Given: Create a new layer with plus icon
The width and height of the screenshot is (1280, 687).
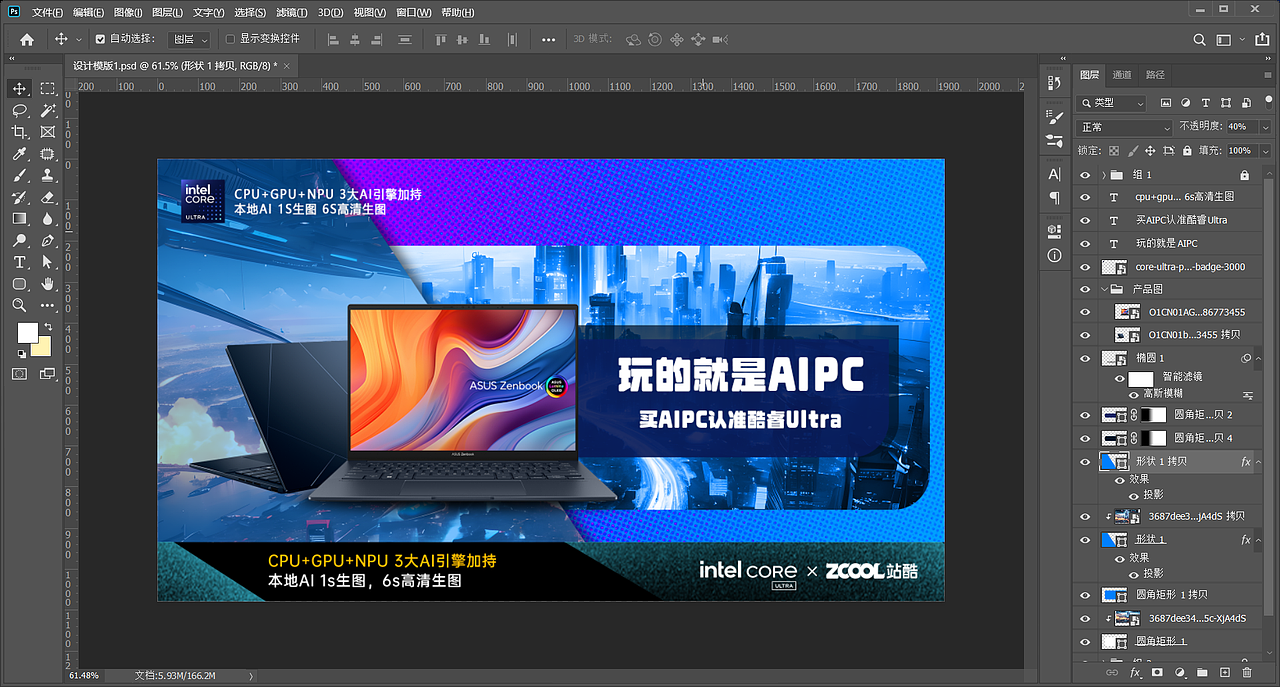Looking at the screenshot, I should tap(1225, 673).
